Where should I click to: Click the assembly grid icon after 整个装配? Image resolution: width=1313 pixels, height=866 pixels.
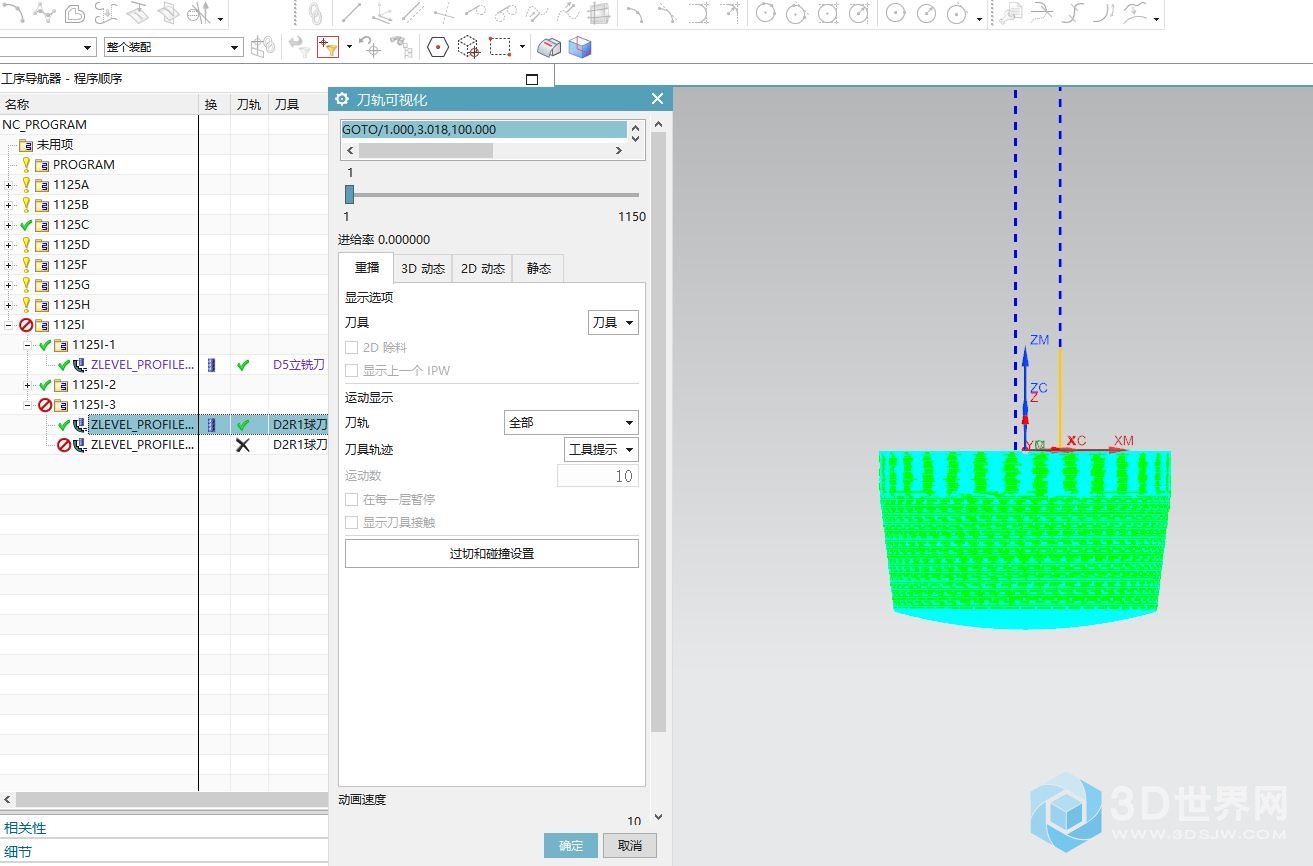click(x=263, y=46)
